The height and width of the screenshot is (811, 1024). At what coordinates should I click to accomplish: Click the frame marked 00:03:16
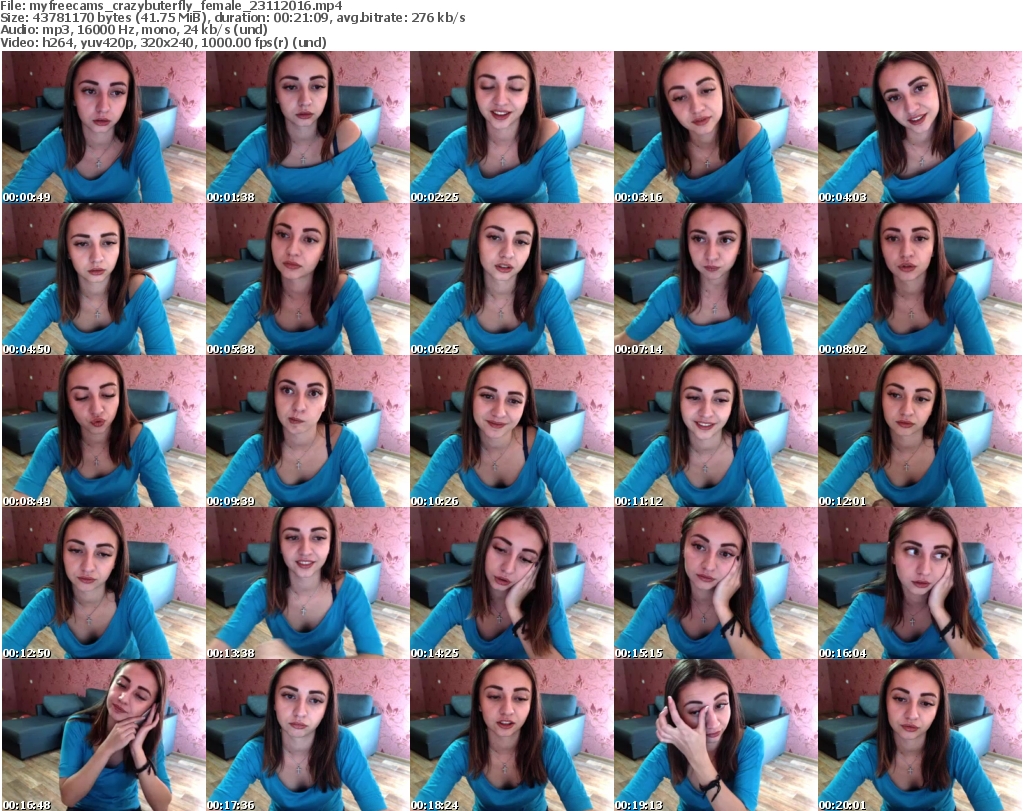pyautogui.click(x=715, y=127)
